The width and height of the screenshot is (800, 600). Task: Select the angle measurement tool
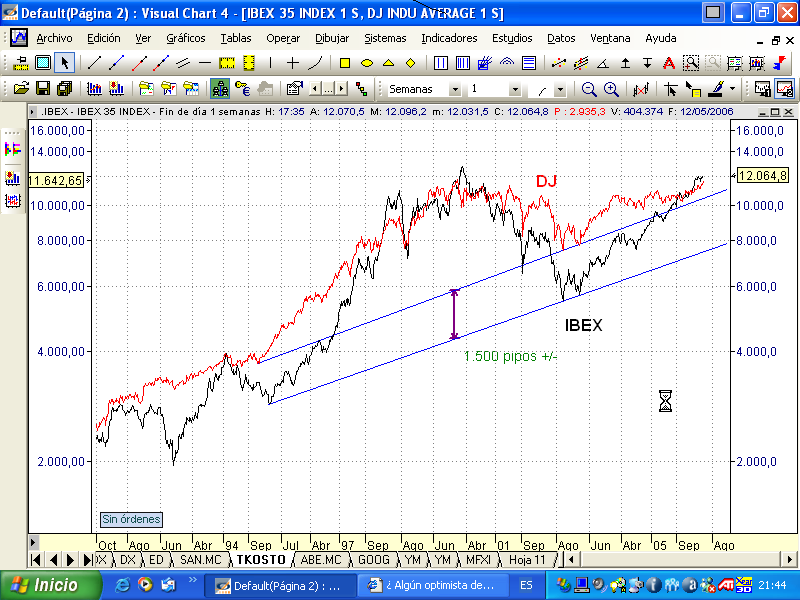603,63
